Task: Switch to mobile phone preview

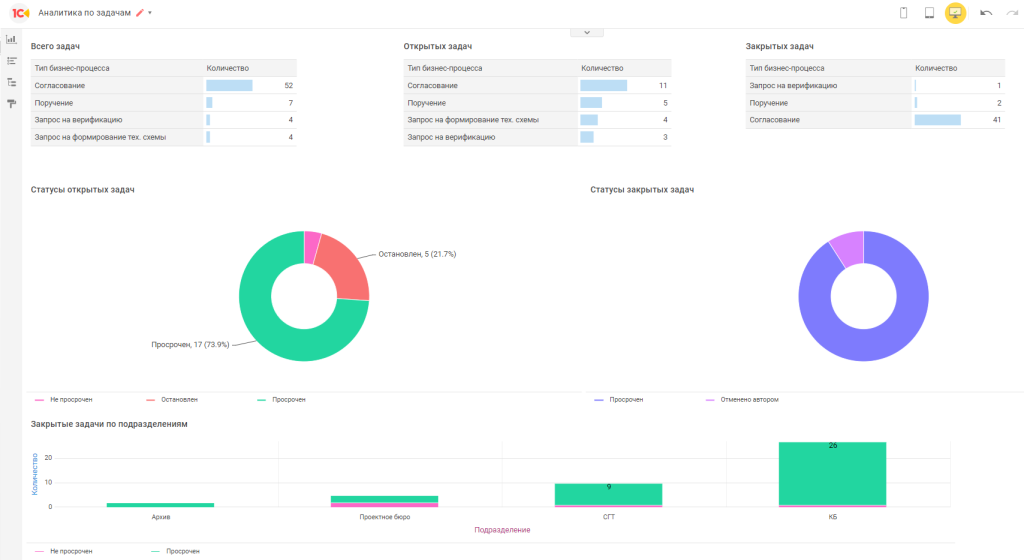Action: [x=903, y=13]
